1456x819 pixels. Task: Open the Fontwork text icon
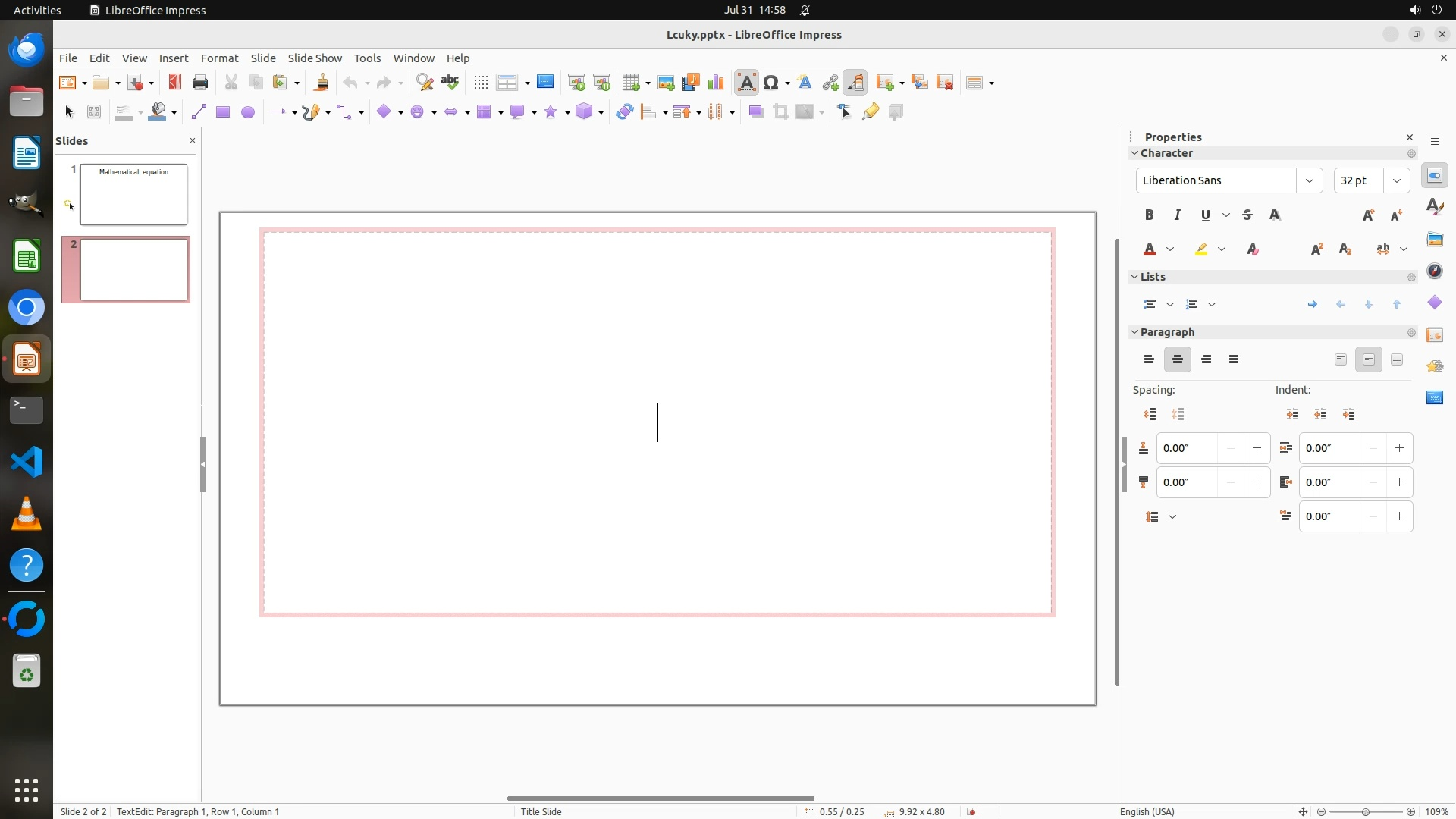point(805,83)
